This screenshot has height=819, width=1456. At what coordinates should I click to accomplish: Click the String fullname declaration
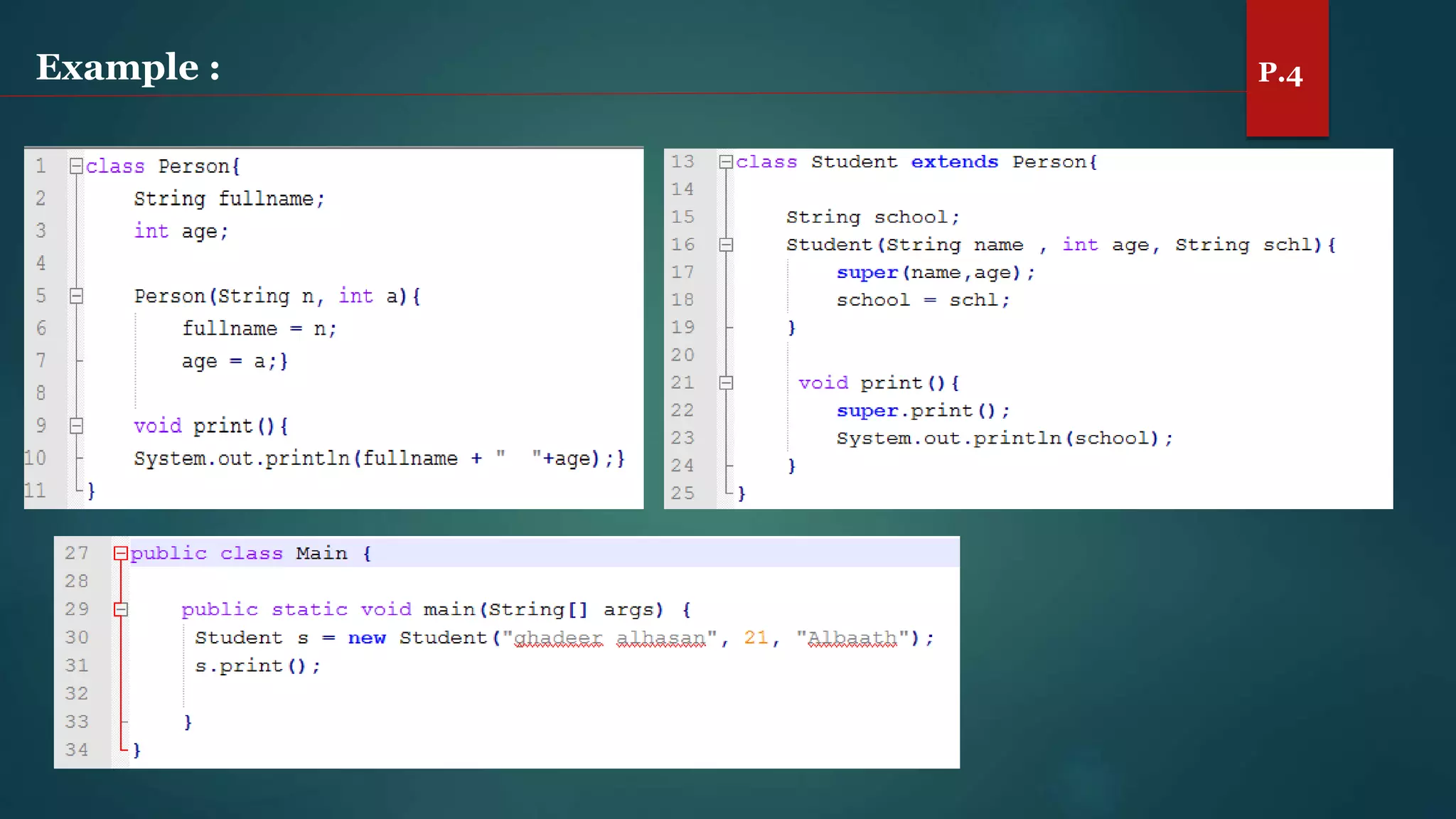click(229, 199)
